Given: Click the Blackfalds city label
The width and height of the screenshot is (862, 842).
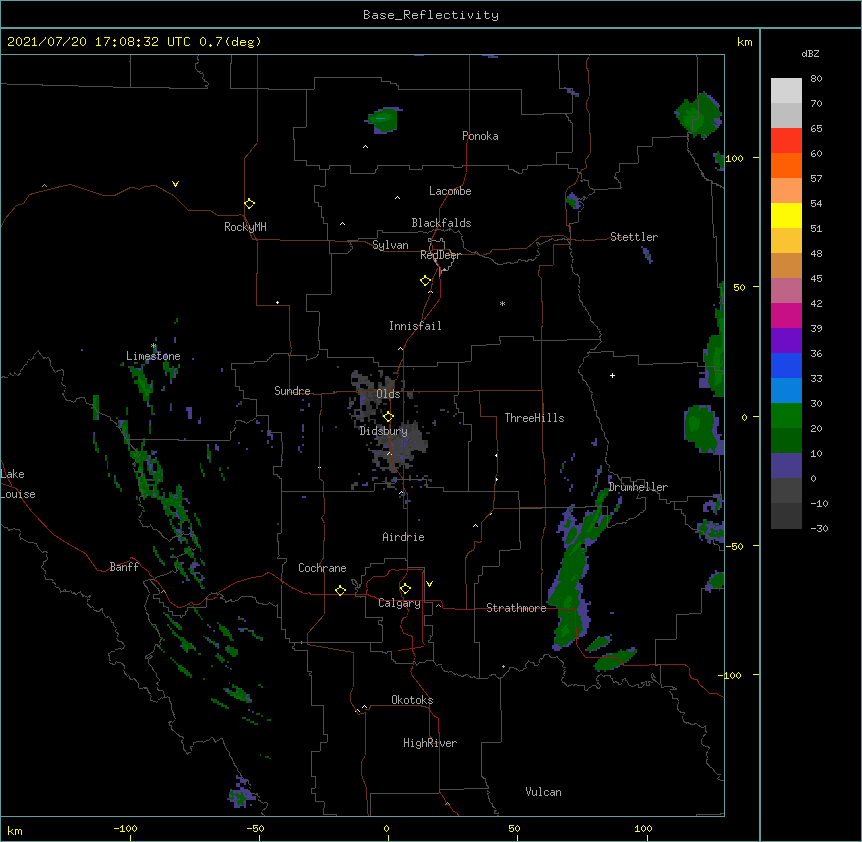Looking at the screenshot, I should pos(441,223).
